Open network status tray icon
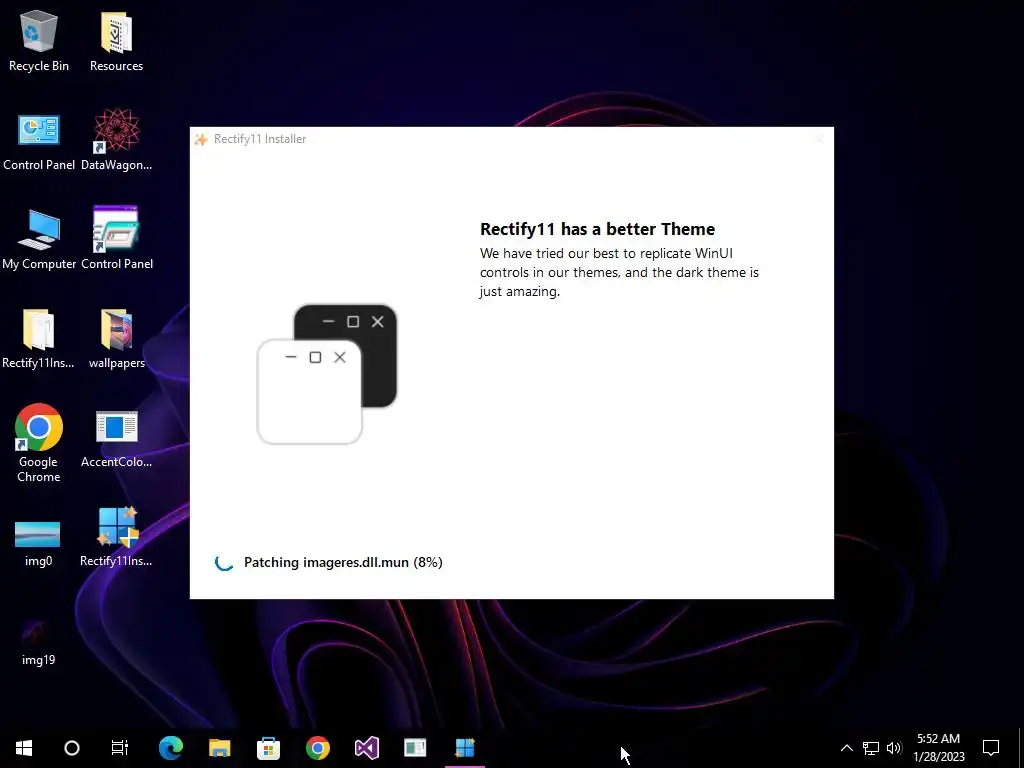The image size is (1024, 768). (x=871, y=748)
